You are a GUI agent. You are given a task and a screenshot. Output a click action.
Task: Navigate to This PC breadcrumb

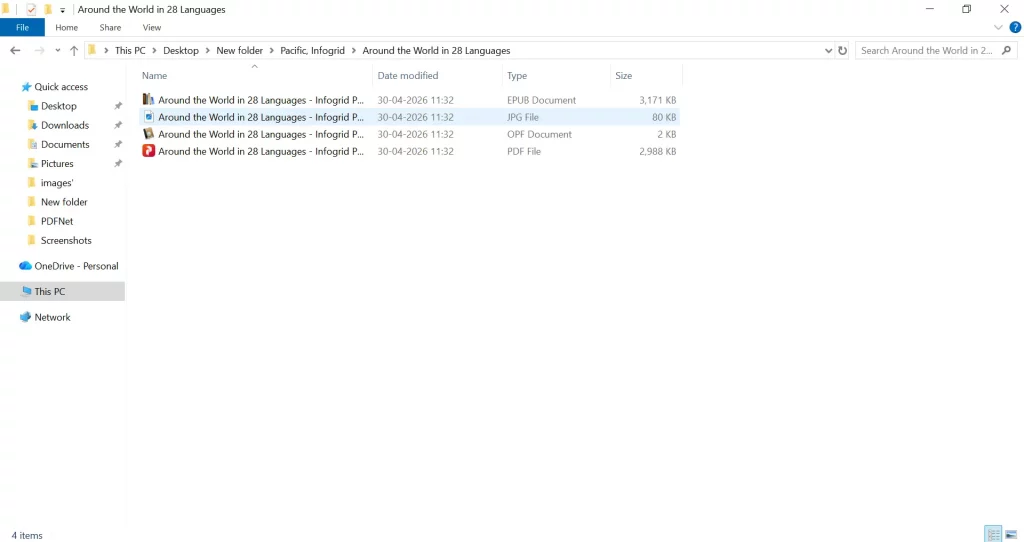(x=130, y=50)
